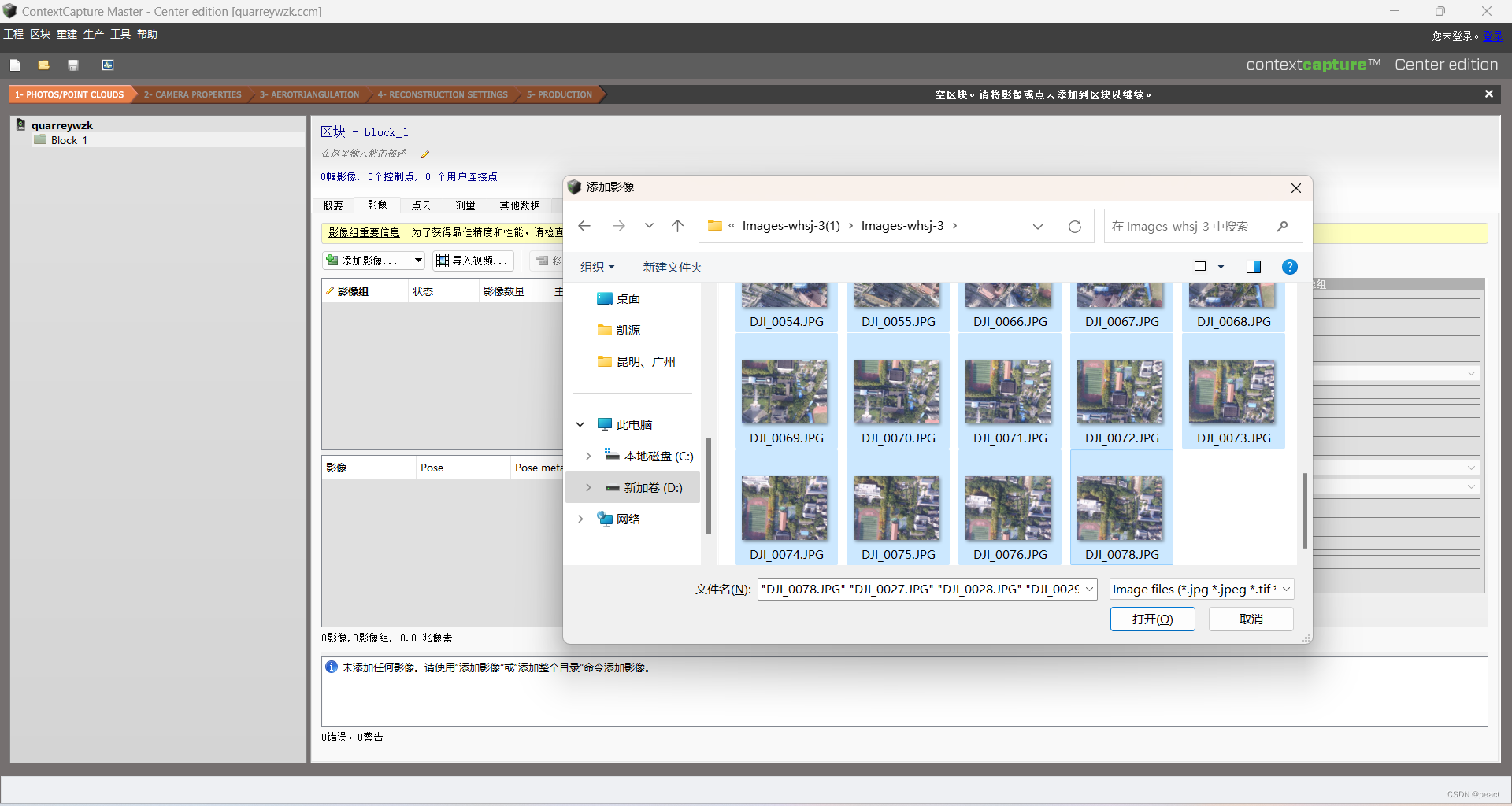Click the refresh icon in the address bar
1512x806 pixels.
point(1075,226)
